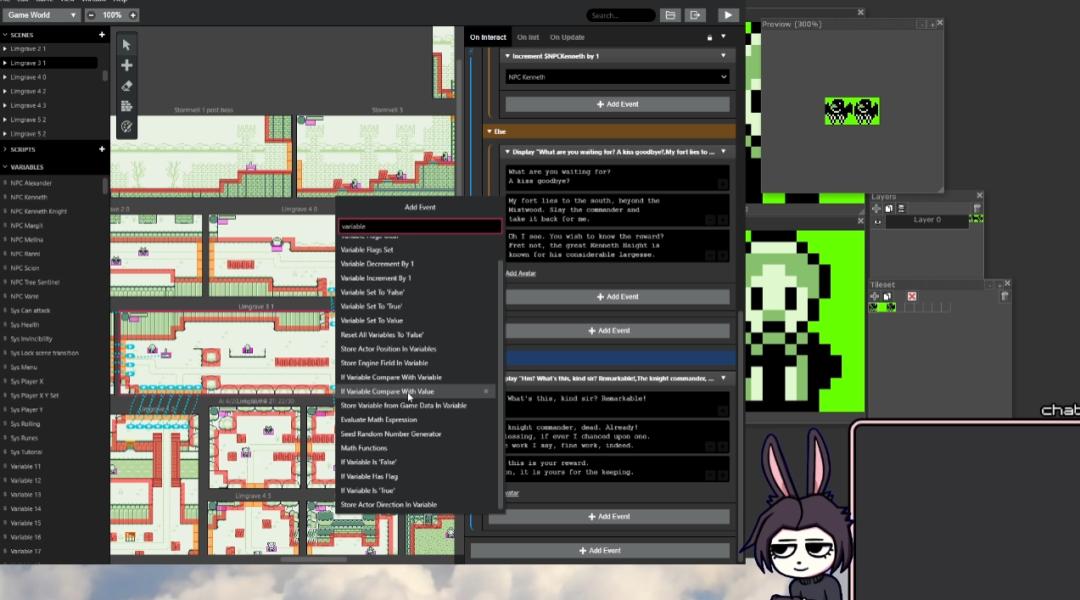Toggle Layer 0 visibility eye
This screenshot has height=600, width=1080.
coord(878,221)
